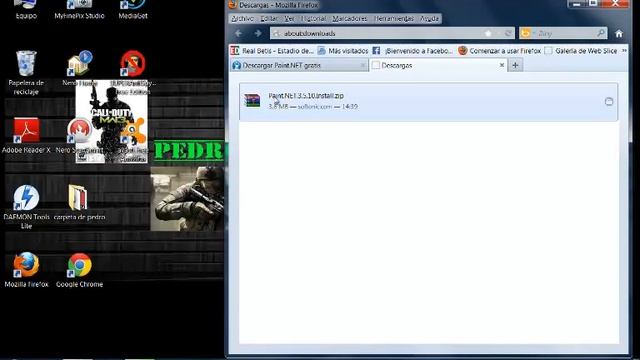Open Adobe Reader X shortcut
This screenshot has width=640, height=360.
(26, 136)
